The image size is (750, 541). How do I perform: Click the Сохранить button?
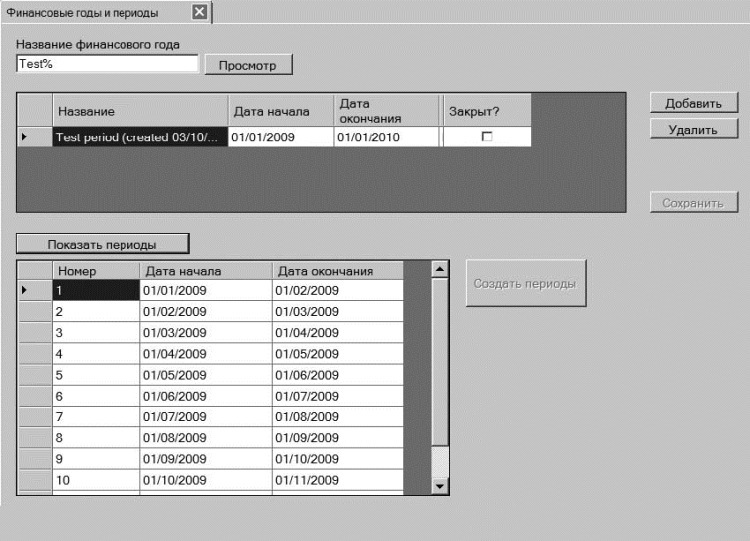[x=694, y=203]
